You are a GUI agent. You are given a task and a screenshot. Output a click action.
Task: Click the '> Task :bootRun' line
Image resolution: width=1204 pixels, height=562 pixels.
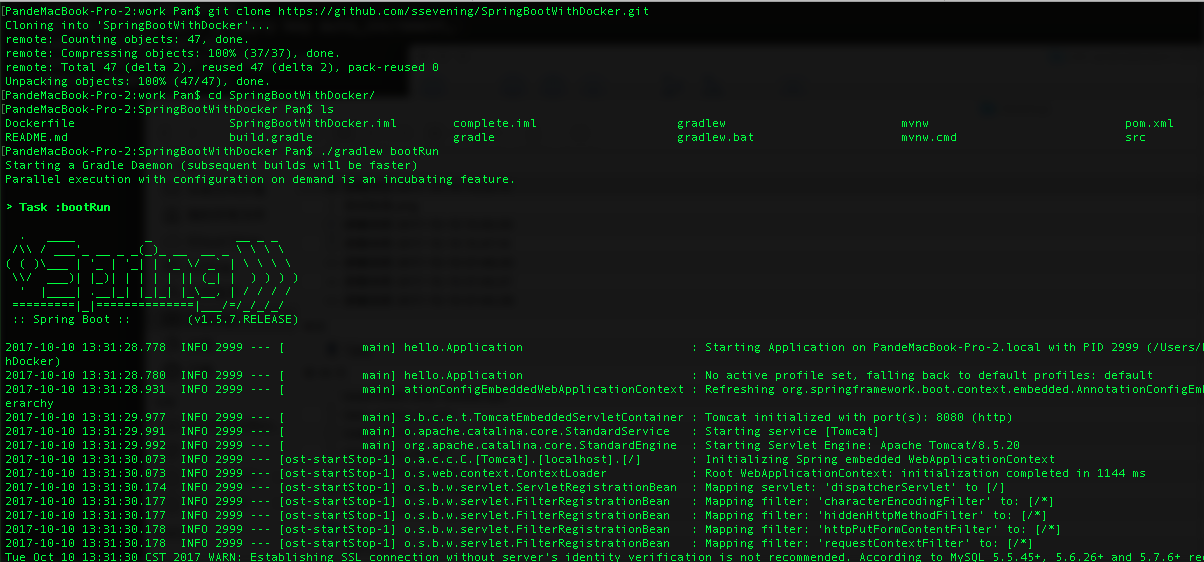(58, 207)
